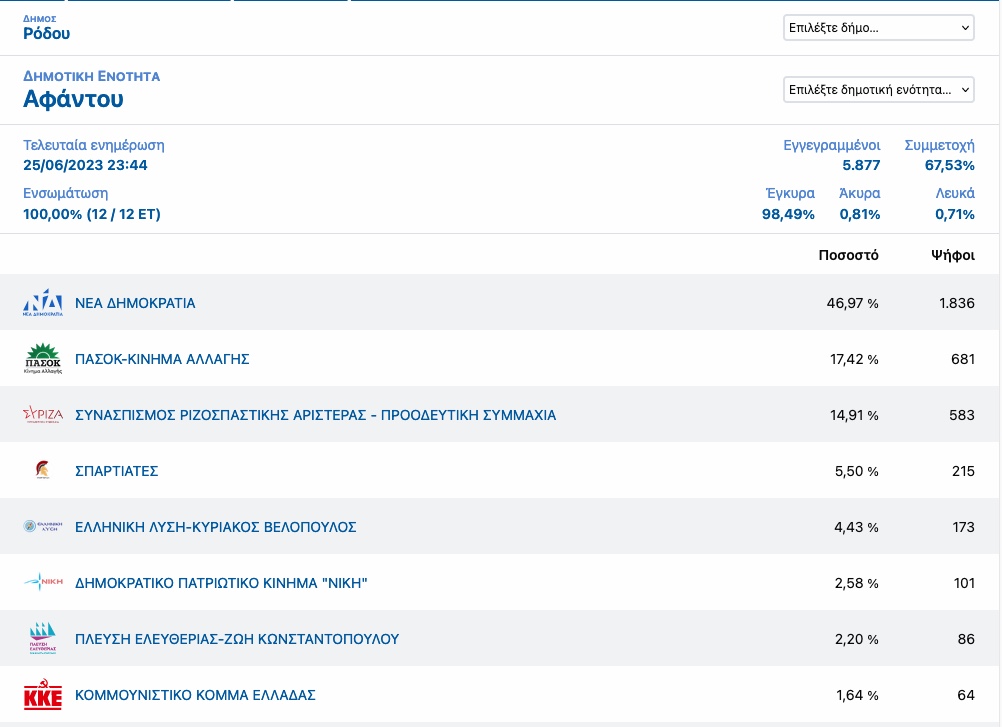Click the 'ΔΗΜΟΣ' small label
The height and width of the screenshot is (727, 1002).
pos(40,19)
